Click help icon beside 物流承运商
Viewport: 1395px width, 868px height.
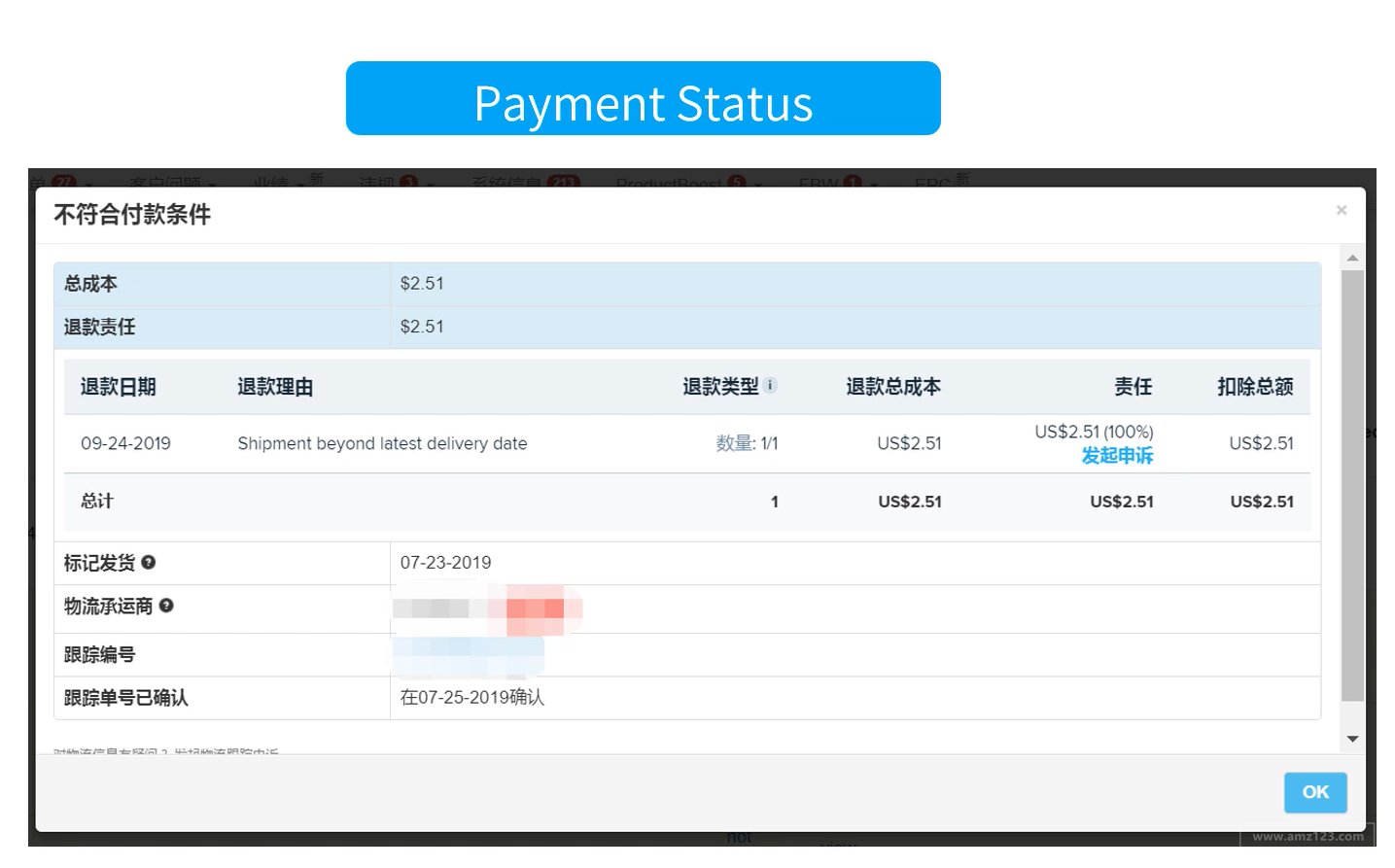(x=166, y=606)
